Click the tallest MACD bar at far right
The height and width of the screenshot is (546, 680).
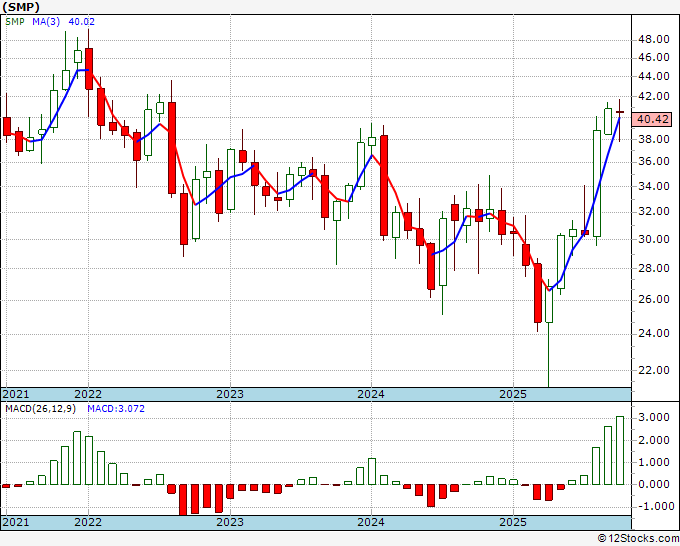coord(620,451)
